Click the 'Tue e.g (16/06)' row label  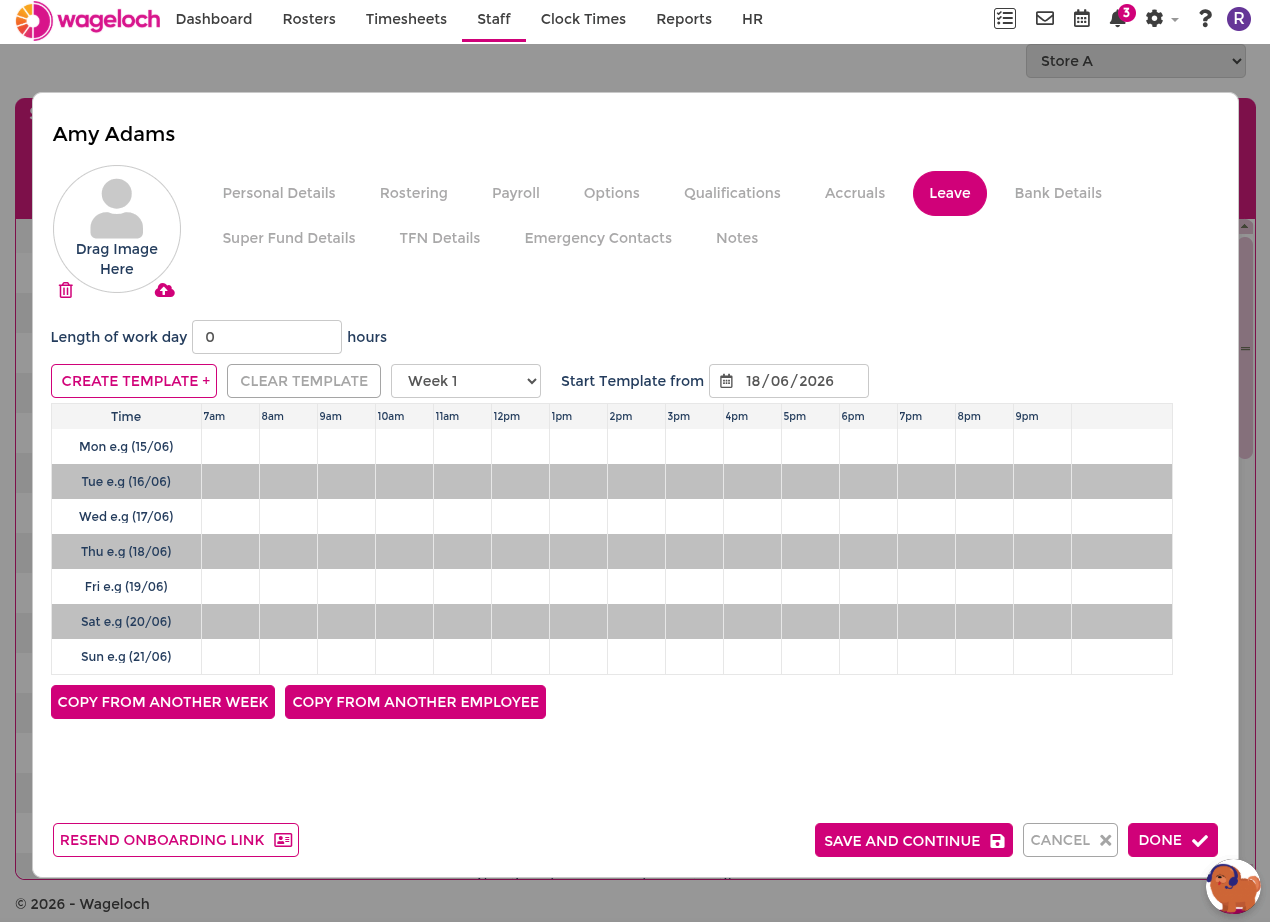[126, 481]
